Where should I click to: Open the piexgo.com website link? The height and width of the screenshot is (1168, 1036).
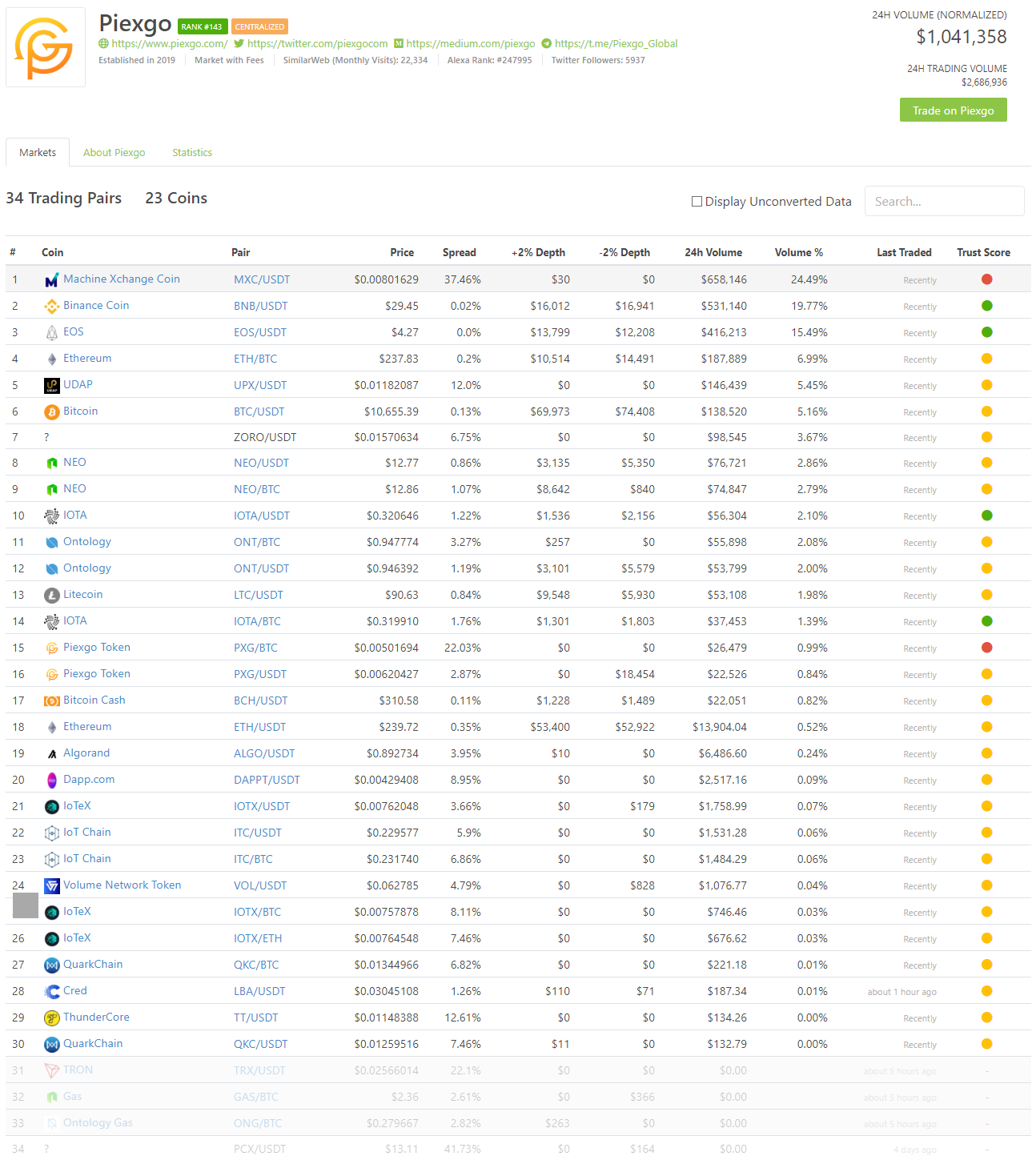[170, 44]
